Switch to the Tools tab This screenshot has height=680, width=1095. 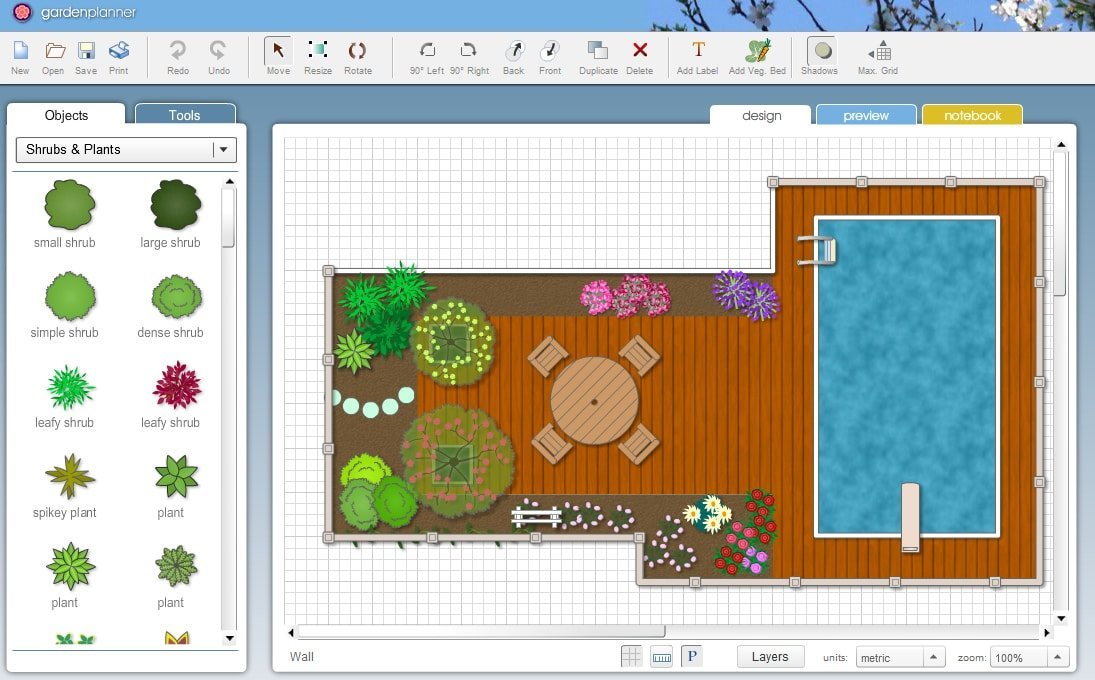pyautogui.click(x=184, y=115)
